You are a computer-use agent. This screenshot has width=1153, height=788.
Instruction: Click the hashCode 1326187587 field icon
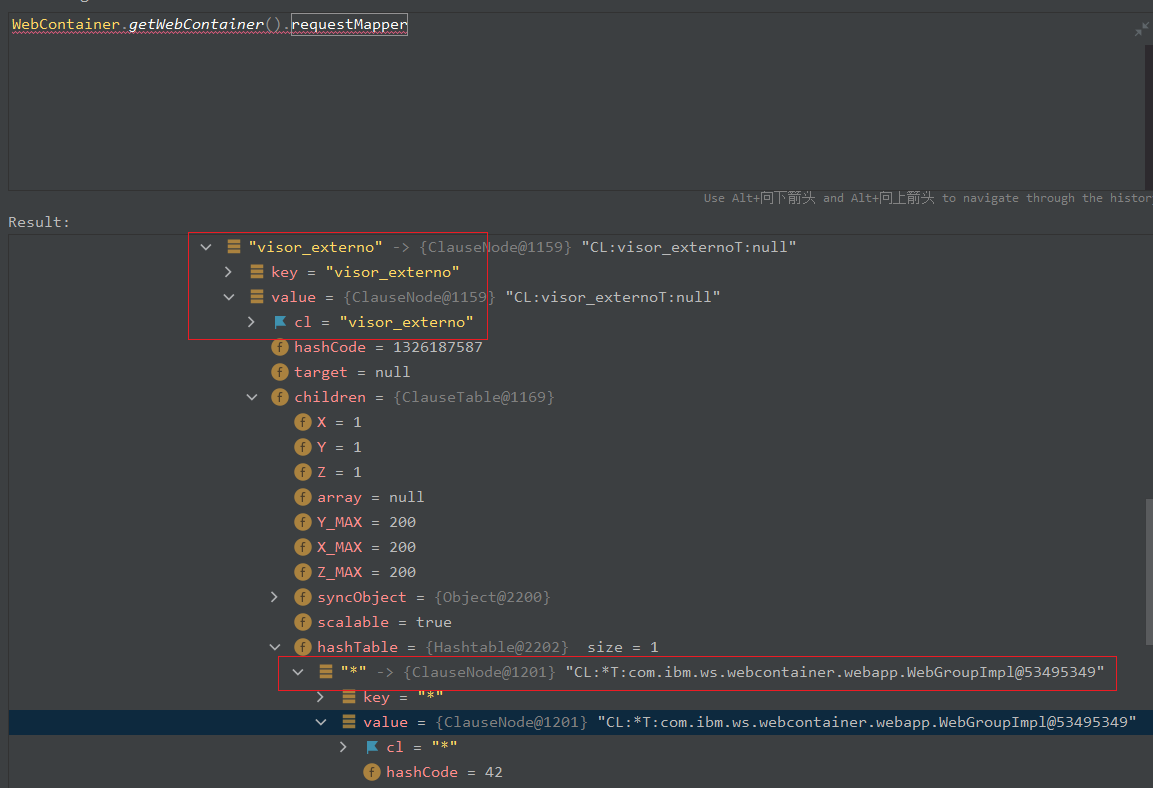coord(279,347)
